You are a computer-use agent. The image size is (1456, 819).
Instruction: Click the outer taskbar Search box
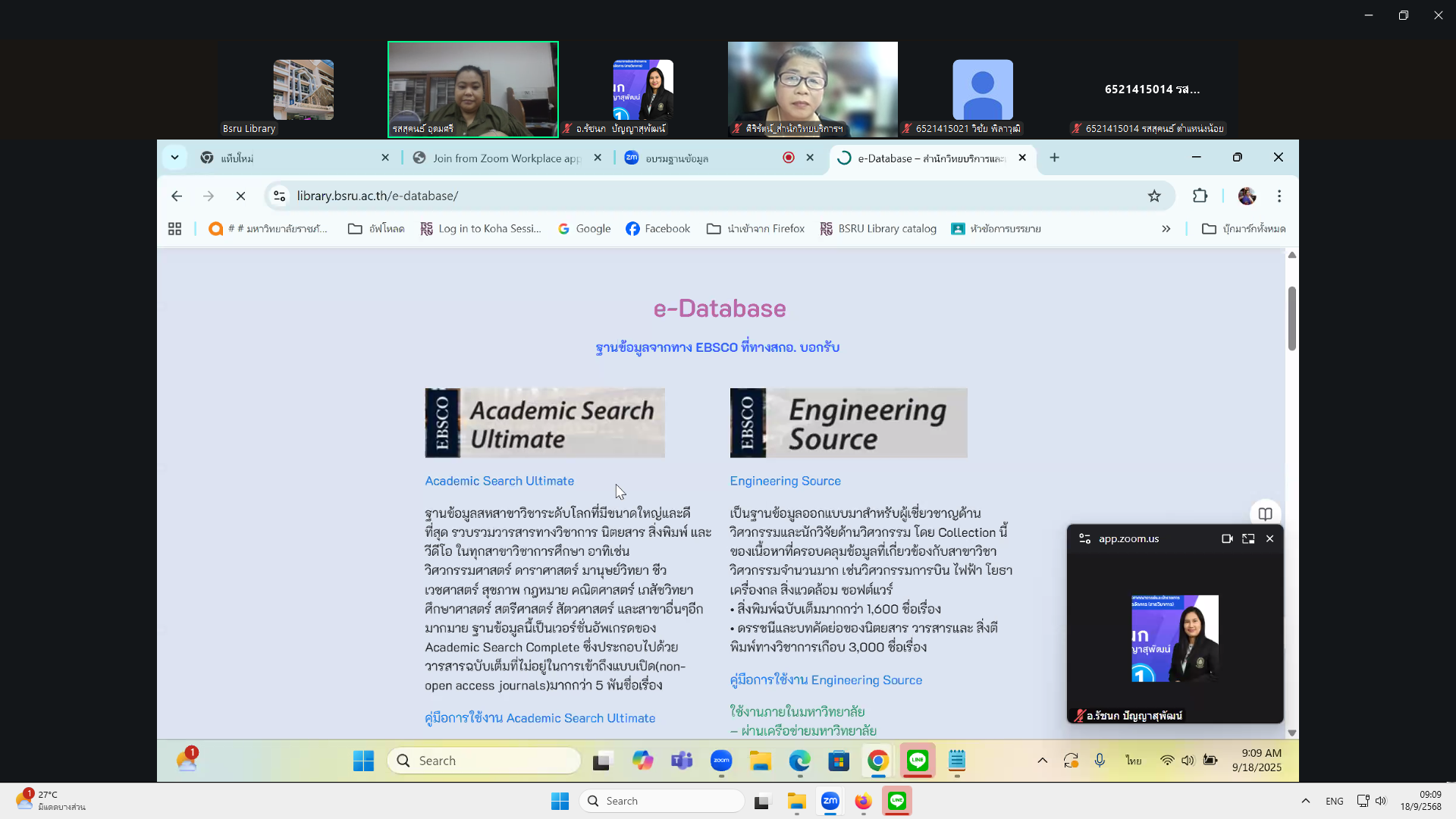(x=662, y=801)
